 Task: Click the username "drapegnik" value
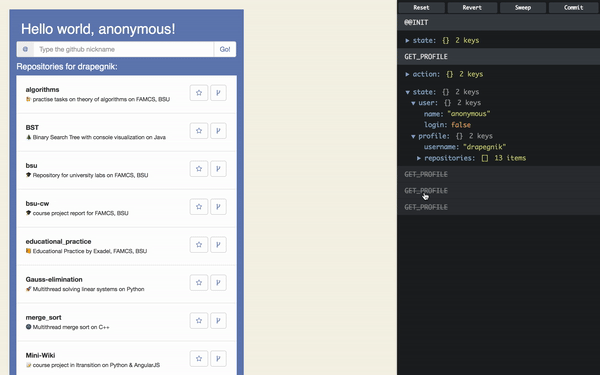coord(484,147)
